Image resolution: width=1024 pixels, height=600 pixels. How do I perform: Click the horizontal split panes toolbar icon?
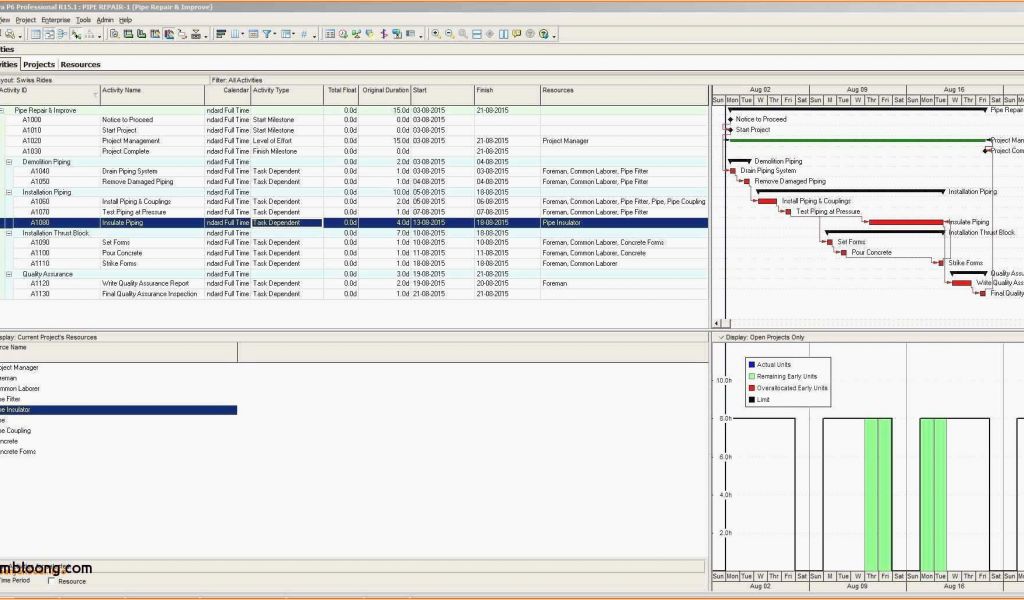(x=477, y=34)
